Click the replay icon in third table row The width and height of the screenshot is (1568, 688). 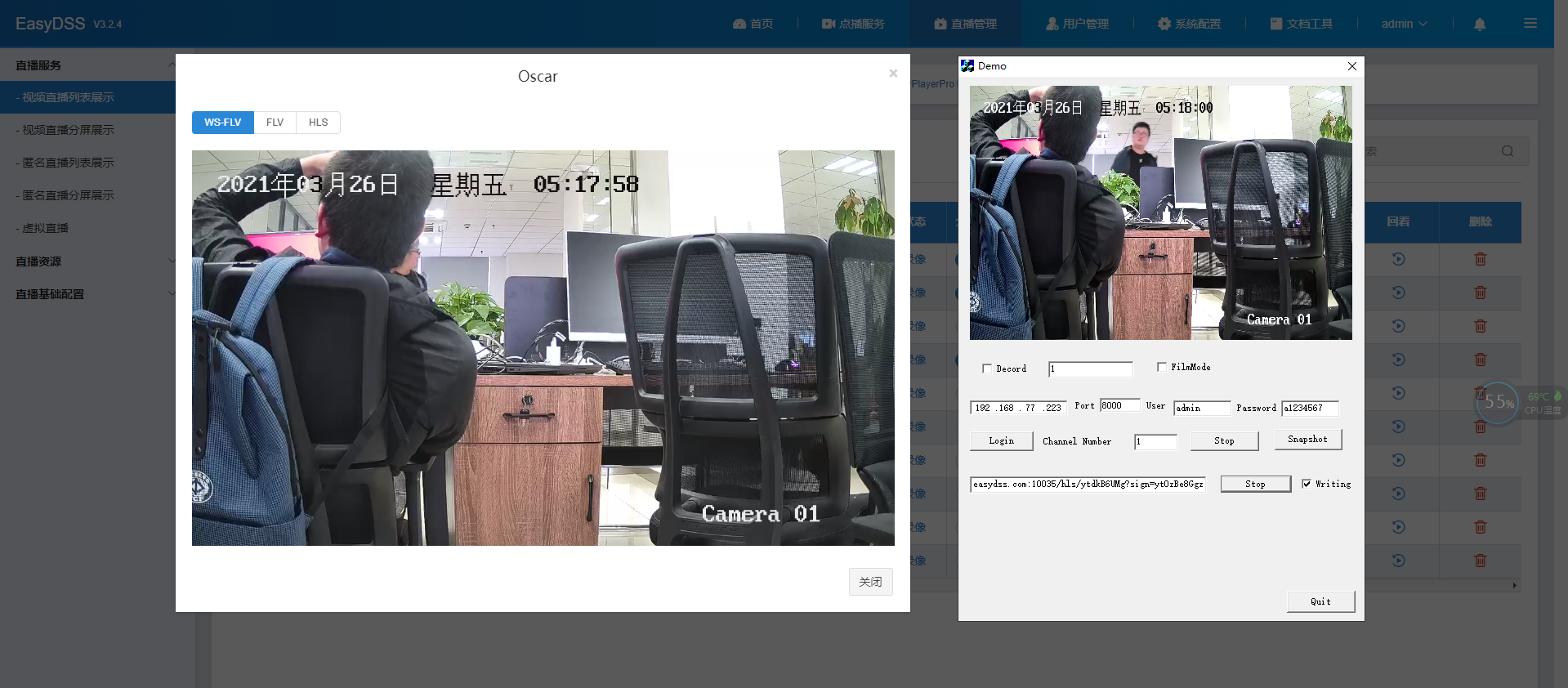pyautogui.click(x=1398, y=326)
